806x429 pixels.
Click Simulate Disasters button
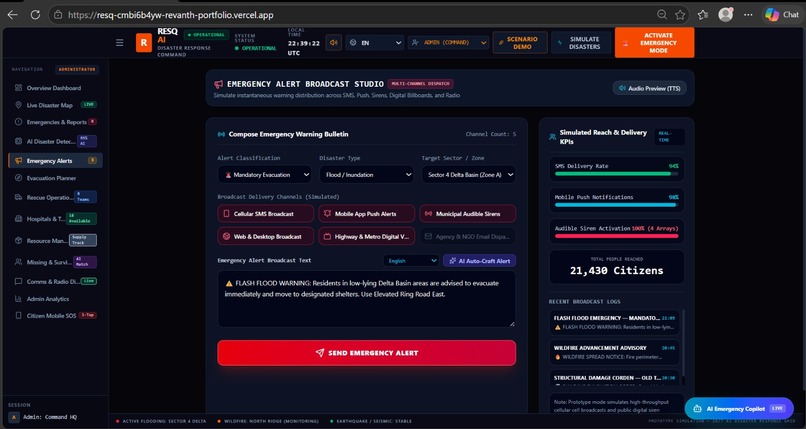pyautogui.click(x=581, y=43)
